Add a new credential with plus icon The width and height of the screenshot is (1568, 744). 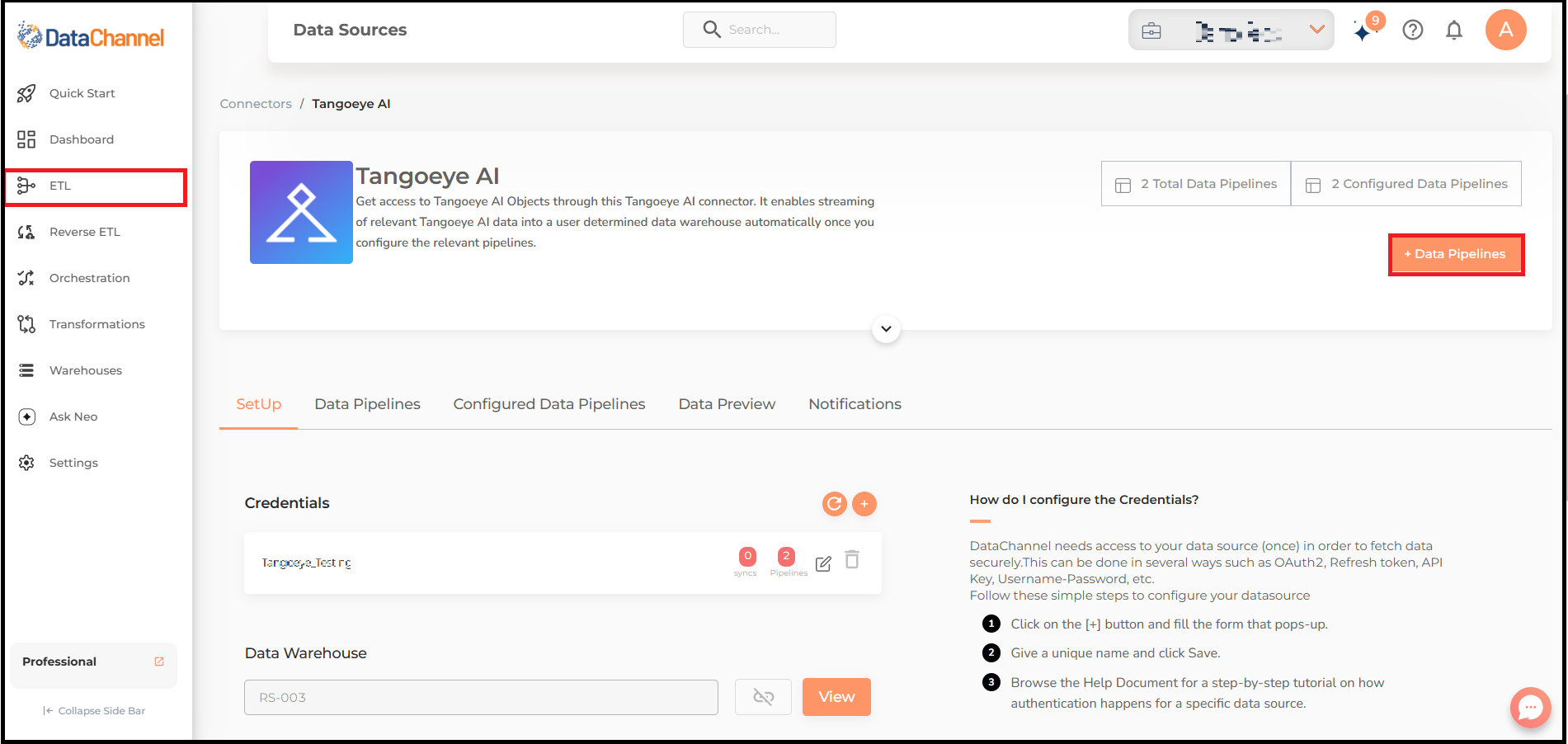pyautogui.click(x=864, y=504)
